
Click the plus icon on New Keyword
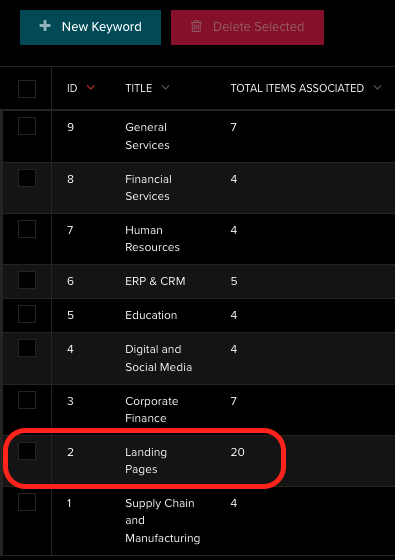click(x=45, y=26)
